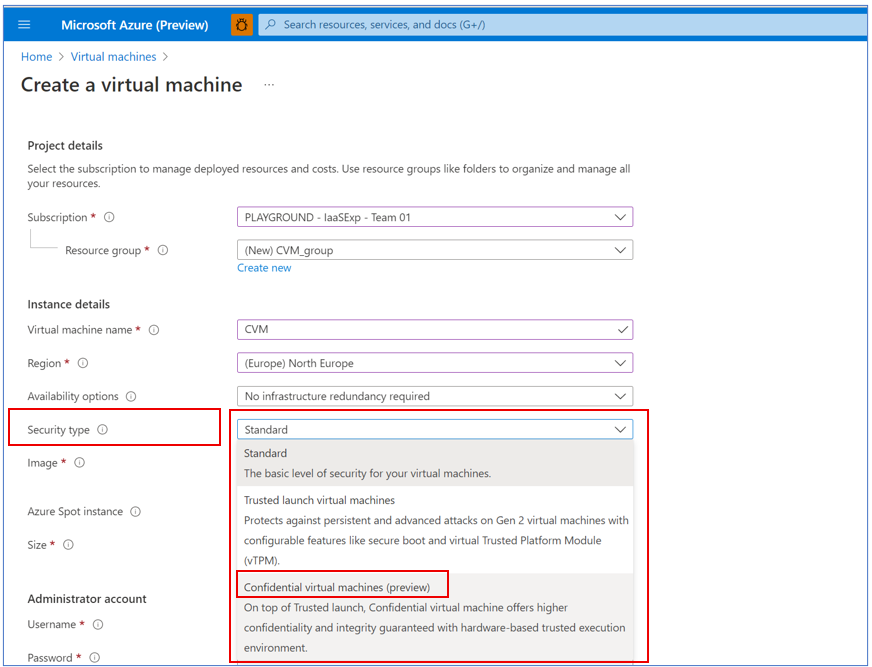Click the Instance details heading

click(68, 304)
